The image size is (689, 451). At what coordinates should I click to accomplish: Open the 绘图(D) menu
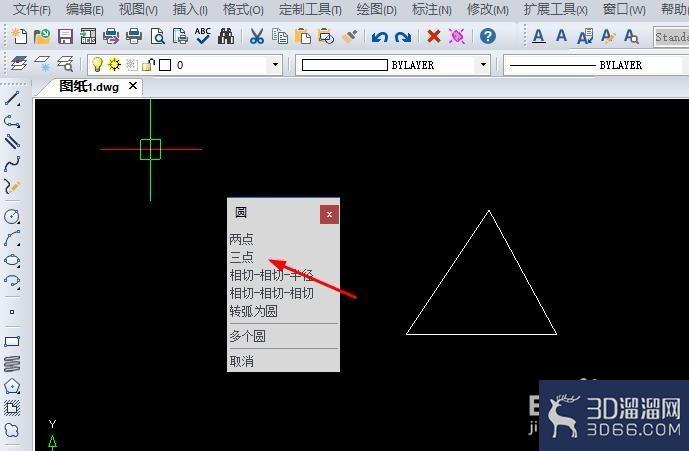[377, 9]
